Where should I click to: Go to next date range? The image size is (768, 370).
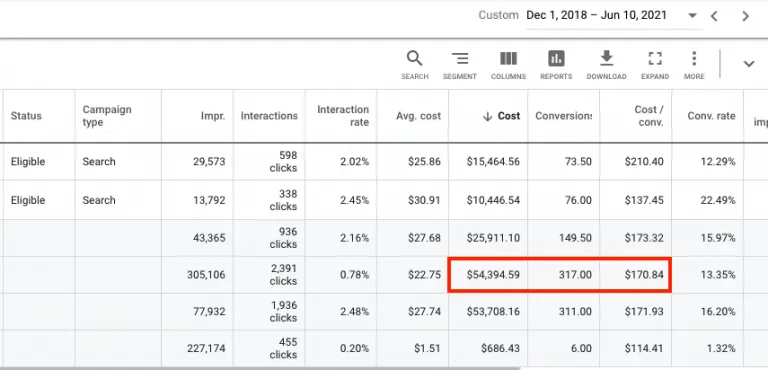point(745,16)
